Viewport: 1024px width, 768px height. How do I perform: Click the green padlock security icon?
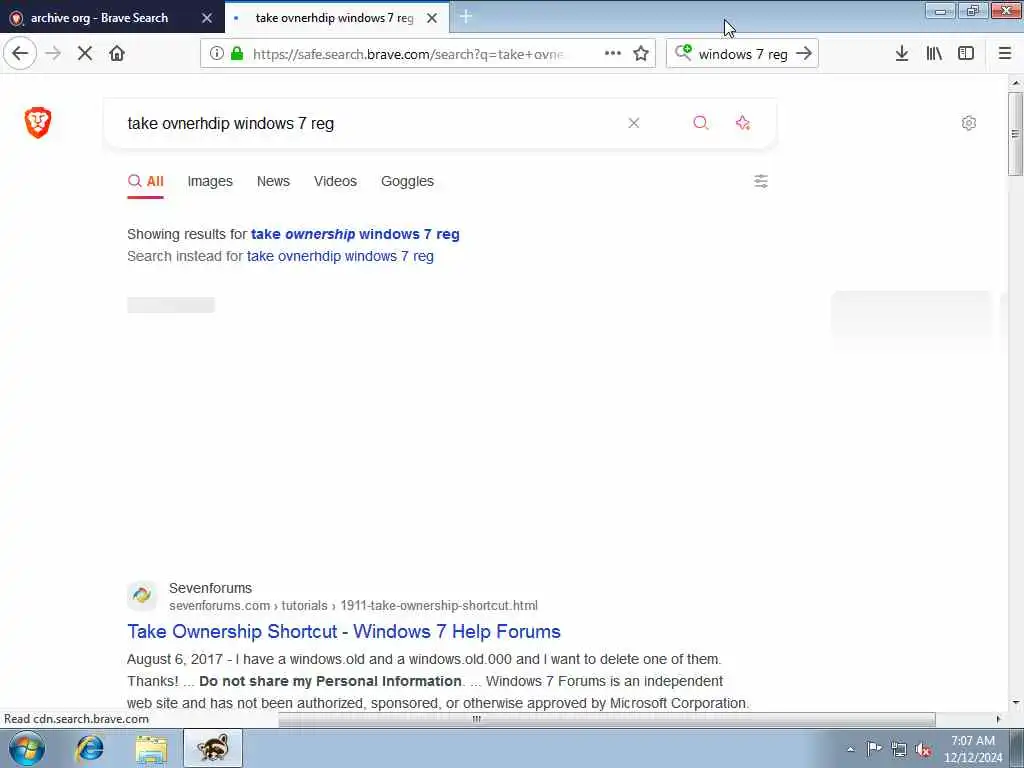(237, 54)
